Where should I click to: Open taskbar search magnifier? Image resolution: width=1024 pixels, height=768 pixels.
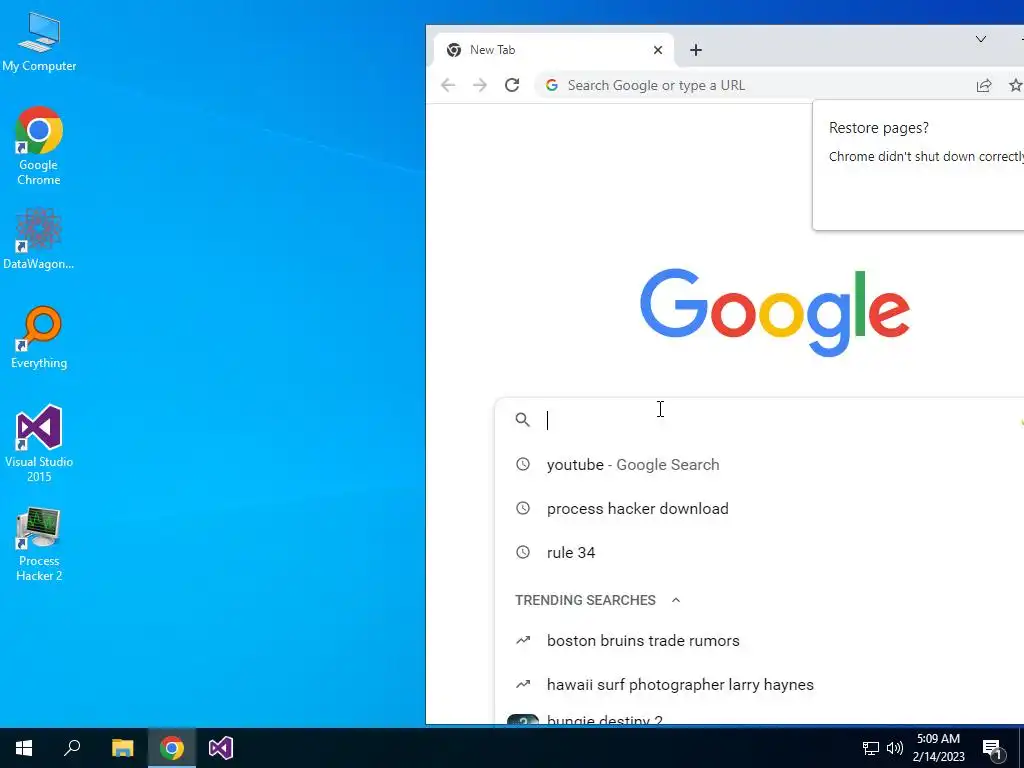72,748
